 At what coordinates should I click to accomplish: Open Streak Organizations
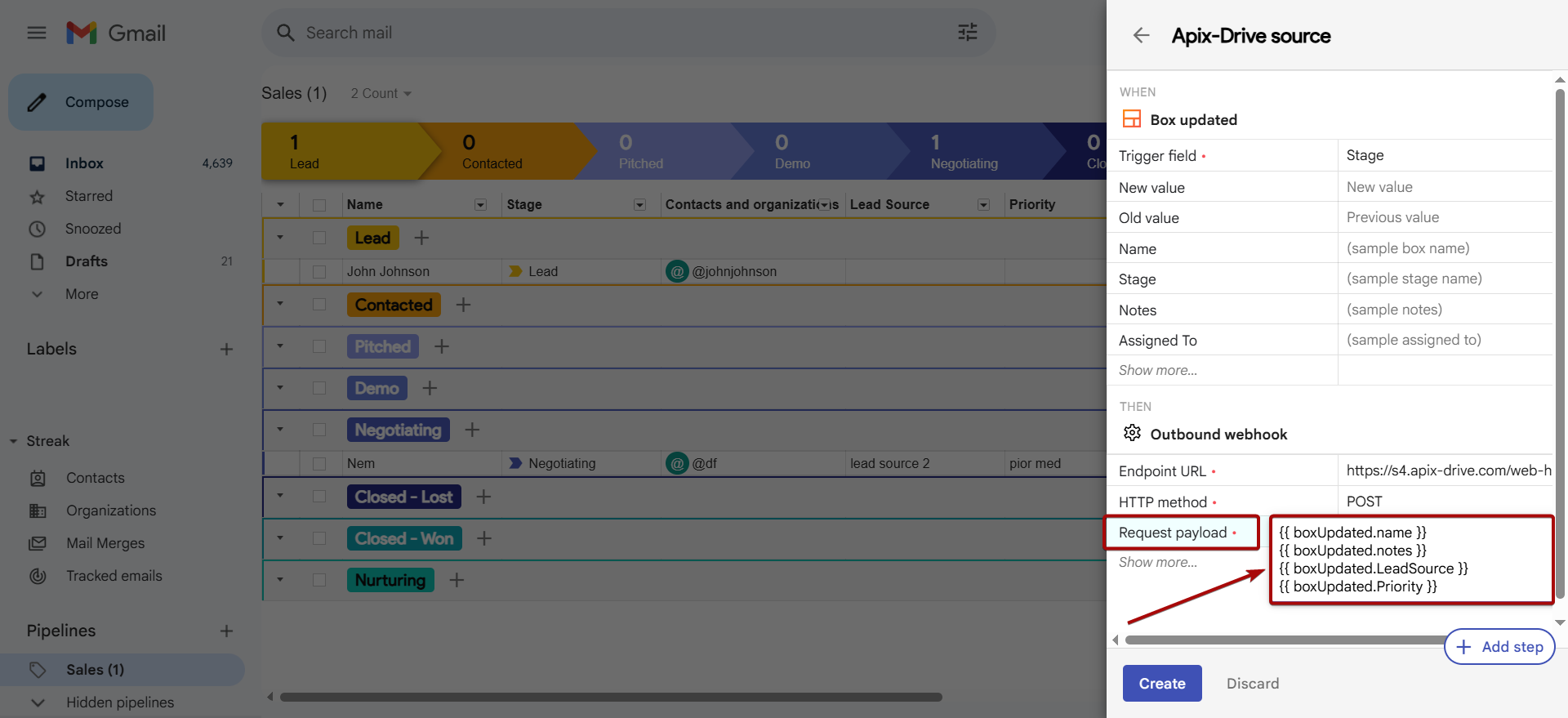pyautogui.click(x=110, y=511)
